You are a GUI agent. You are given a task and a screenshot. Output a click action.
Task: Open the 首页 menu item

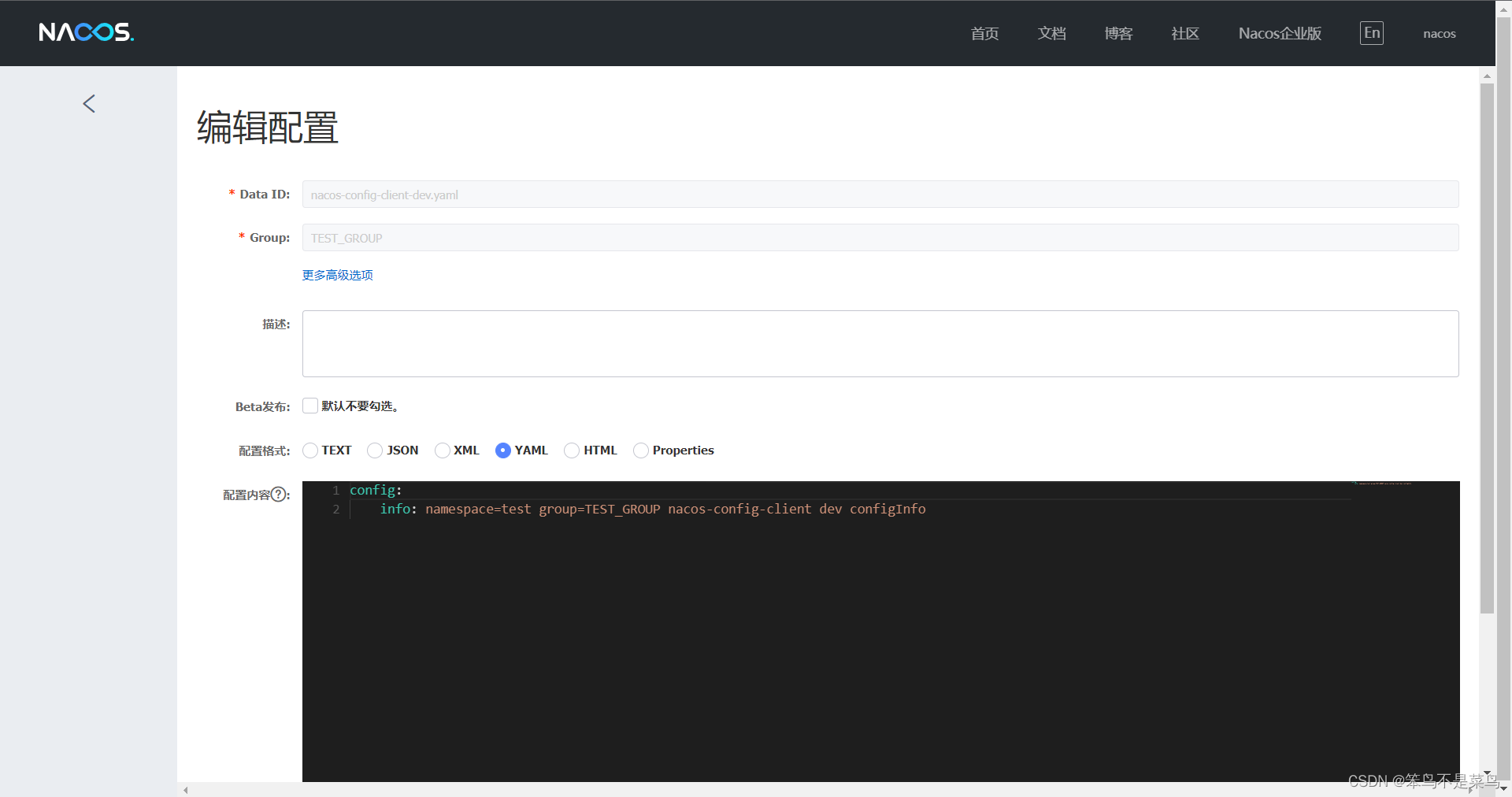(x=984, y=33)
